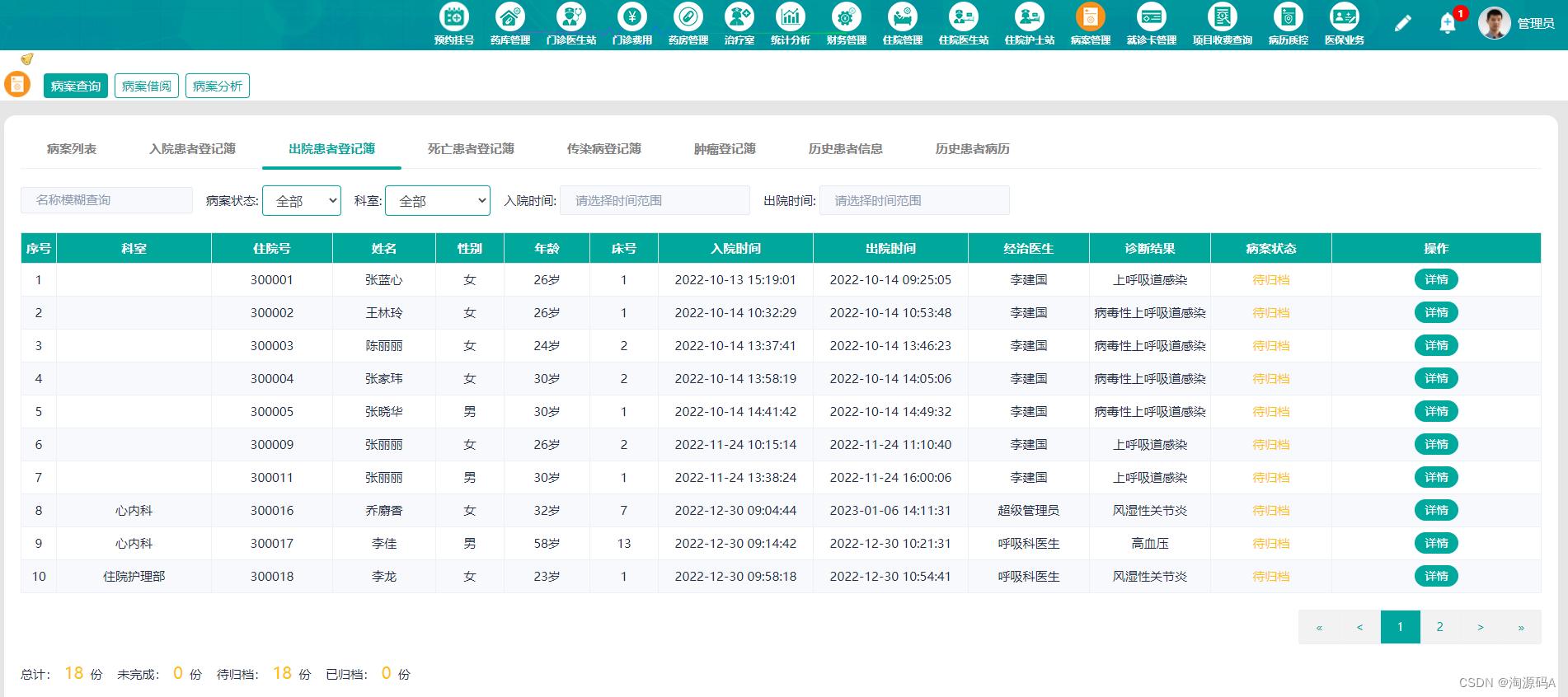Image resolution: width=1568 pixels, height=697 pixels.
Task: Open 详情 for patient 李龙
Action: [x=1436, y=576]
